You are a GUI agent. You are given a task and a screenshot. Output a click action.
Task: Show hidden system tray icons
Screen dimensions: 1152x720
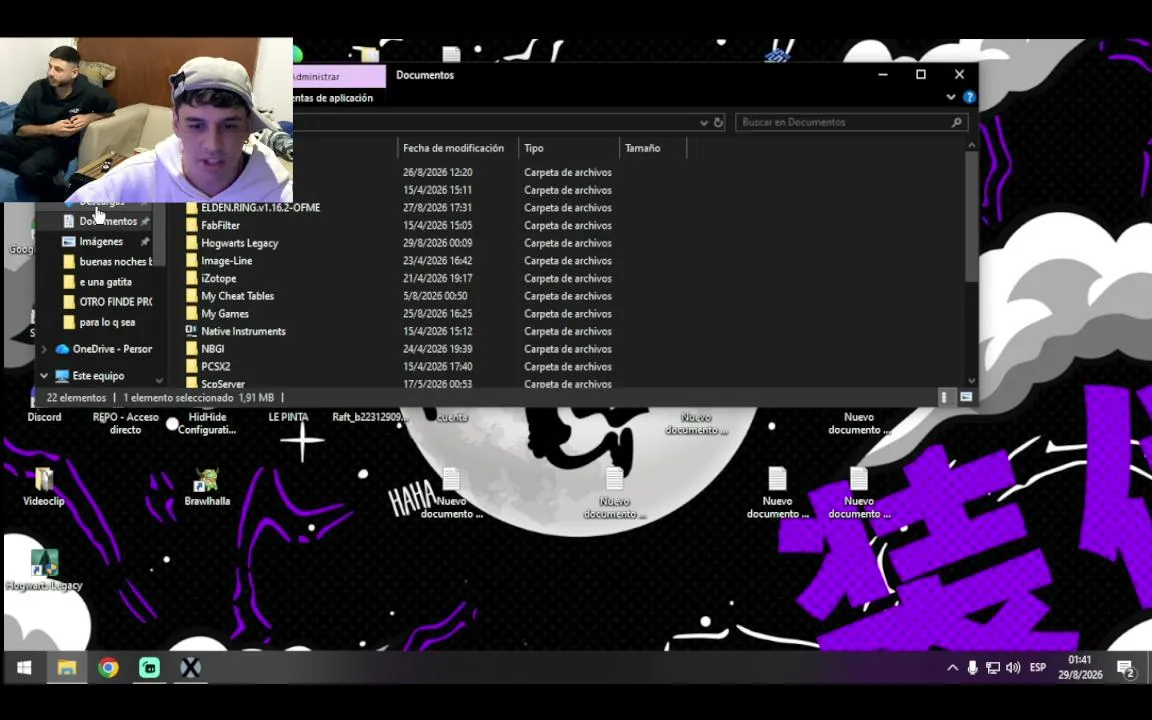tap(952, 668)
